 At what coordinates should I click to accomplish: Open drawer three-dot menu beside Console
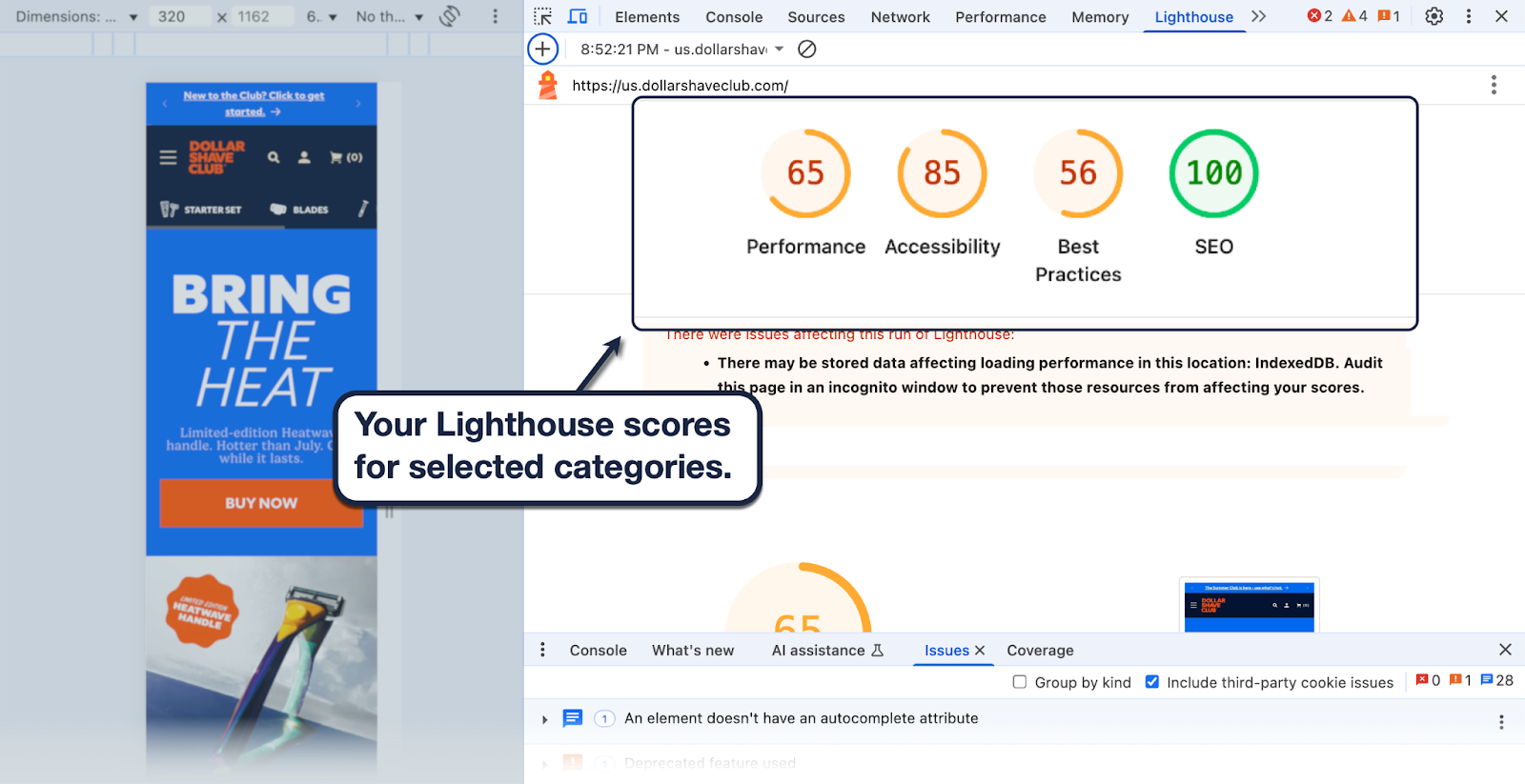542,650
